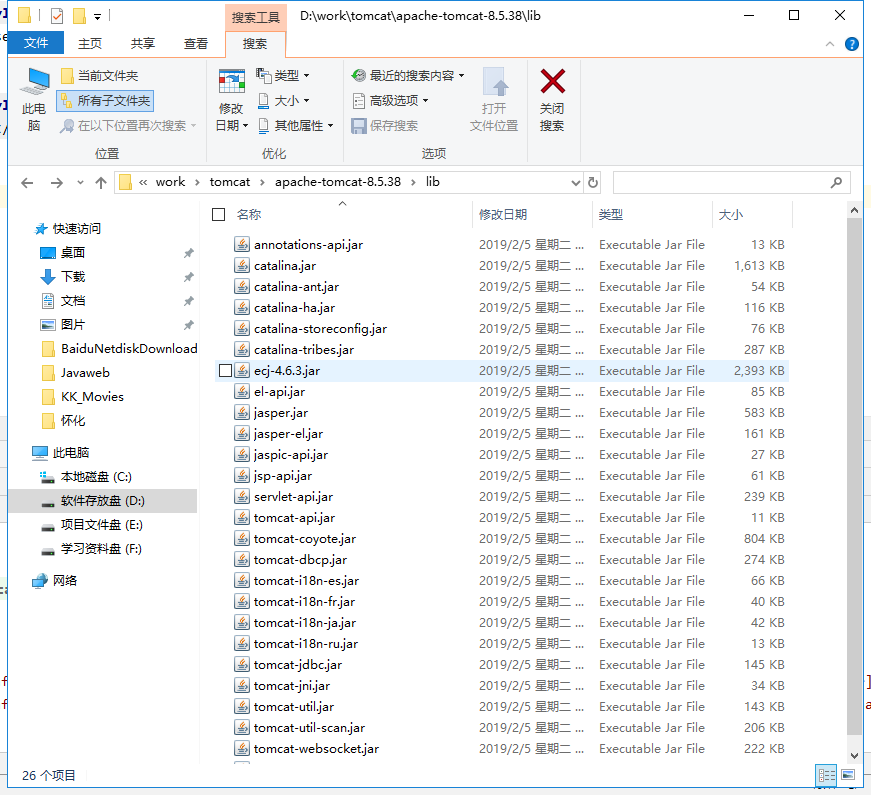871x795 pixels.
Task: Sort by the 大小 column header
Action: 730,214
